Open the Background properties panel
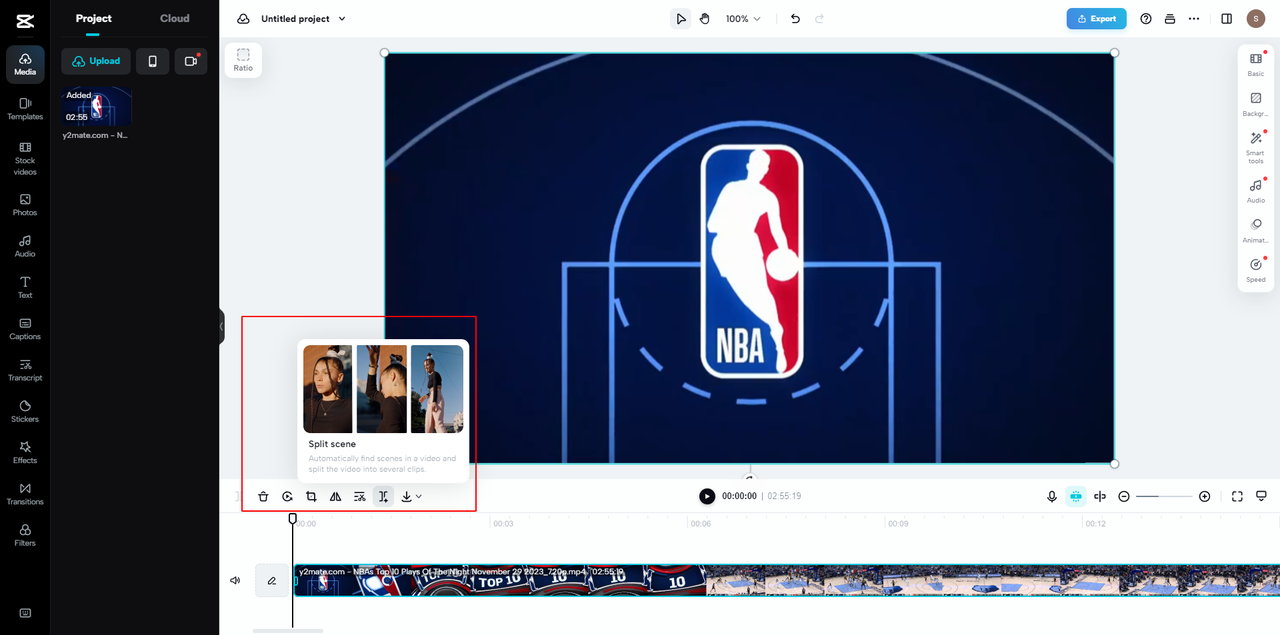 (1256, 104)
